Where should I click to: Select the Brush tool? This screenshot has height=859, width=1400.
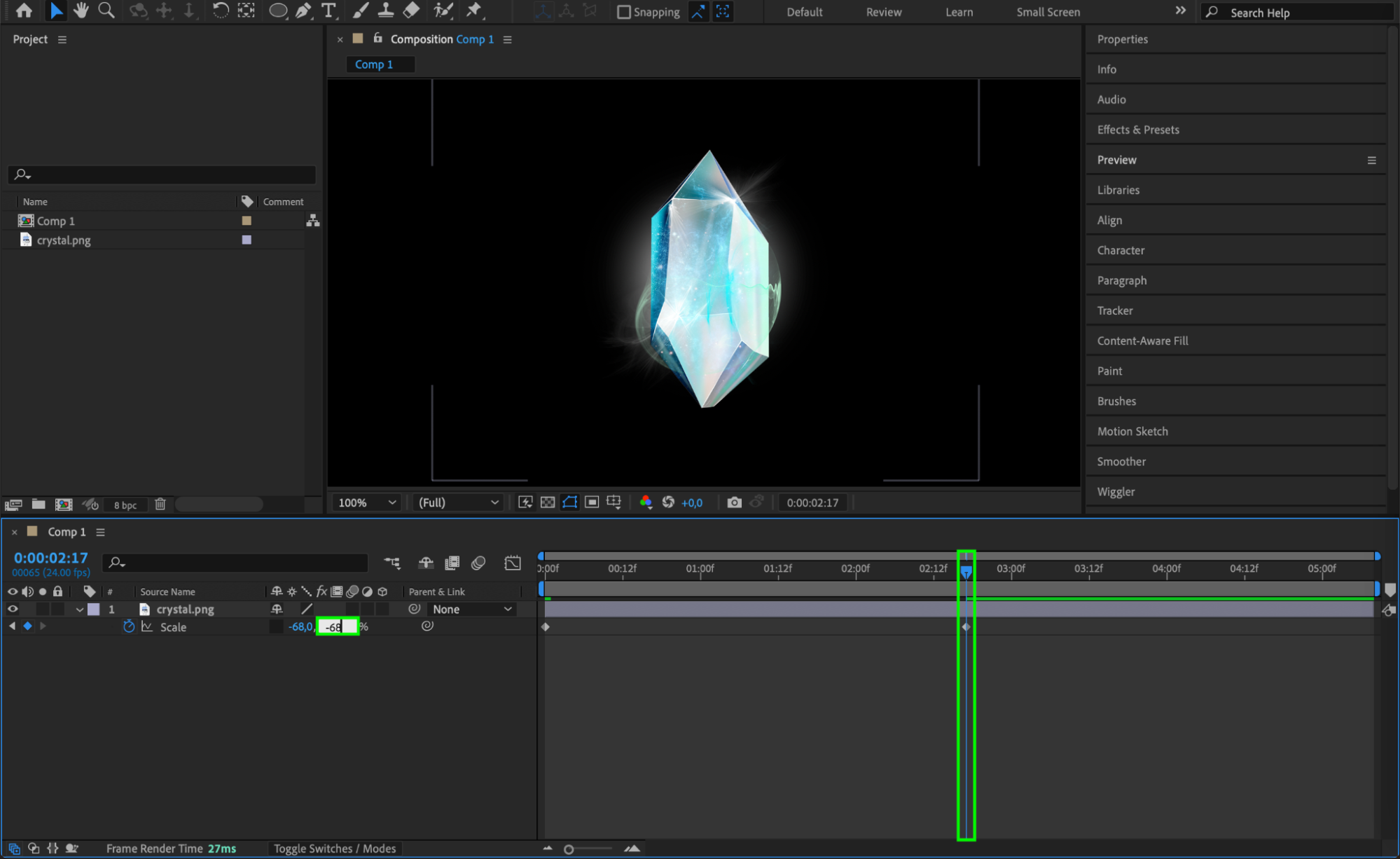[360, 11]
